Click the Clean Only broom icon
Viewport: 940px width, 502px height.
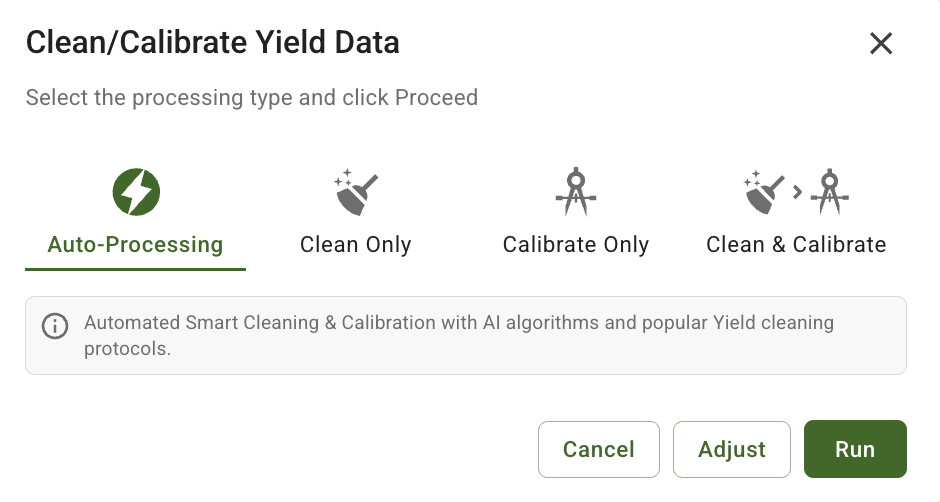(356, 193)
